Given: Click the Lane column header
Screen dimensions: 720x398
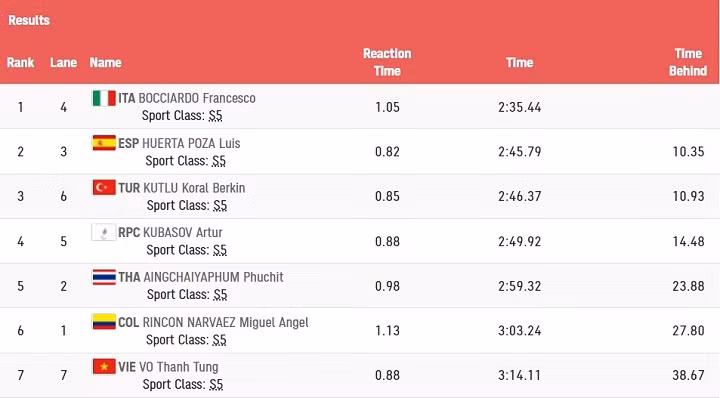Looking at the screenshot, I should click(x=63, y=62).
